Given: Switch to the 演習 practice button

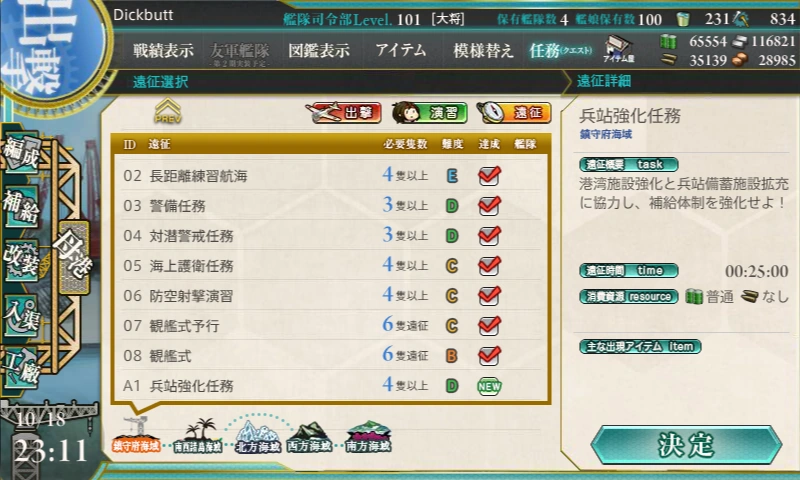Looking at the screenshot, I should [x=430, y=113].
